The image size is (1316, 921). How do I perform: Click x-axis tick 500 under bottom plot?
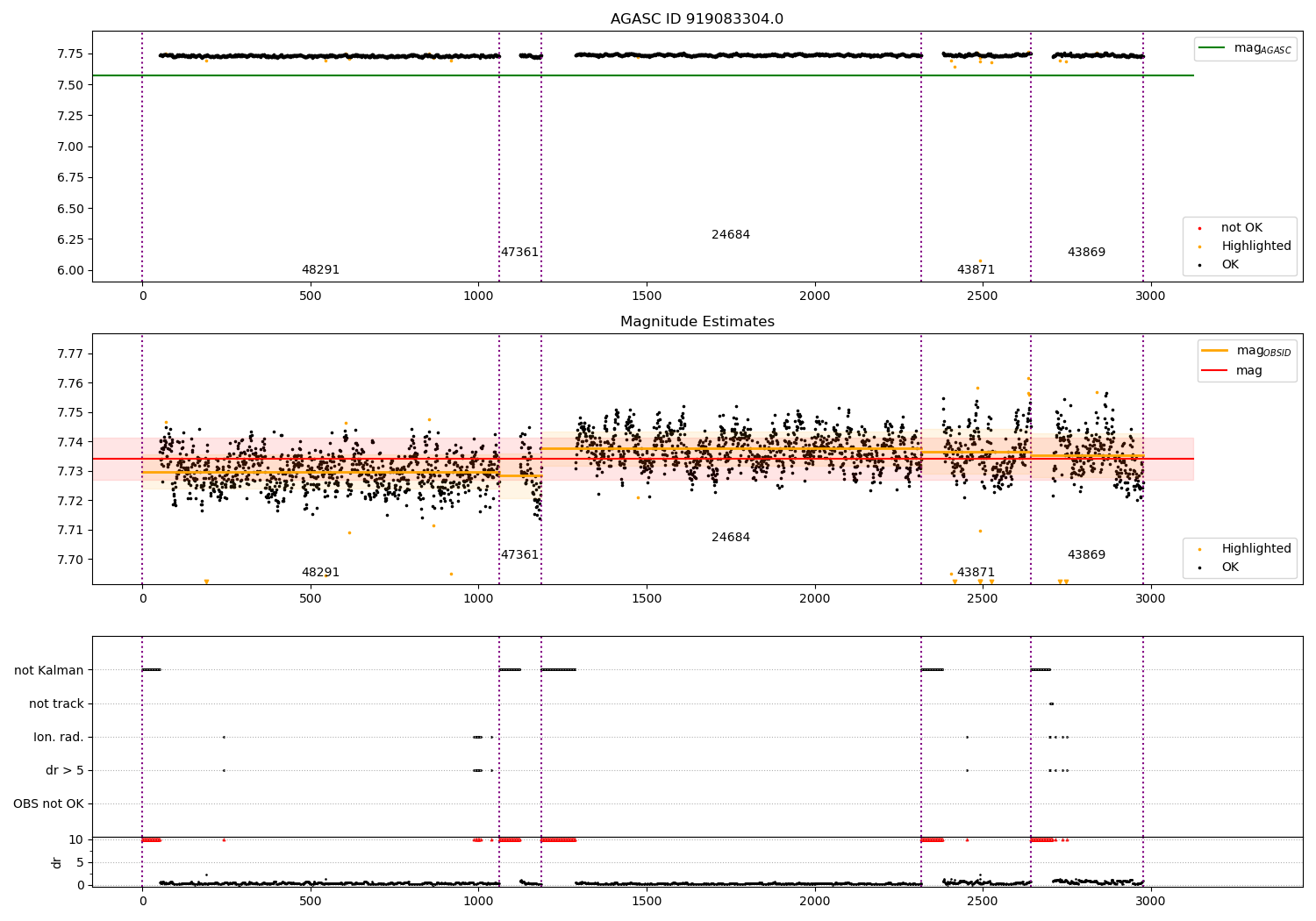[x=311, y=900]
